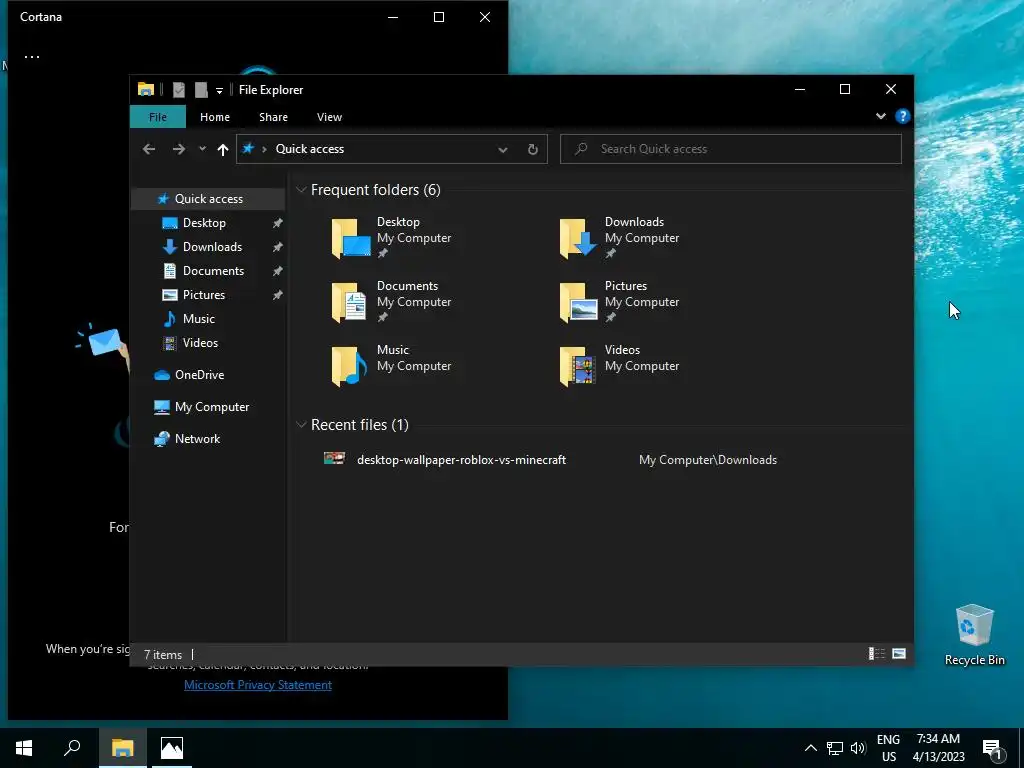The height and width of the screenshot is (768, 1024).
Task: Click the Photos app taskbar button
Action: click(x=172, y=748)
